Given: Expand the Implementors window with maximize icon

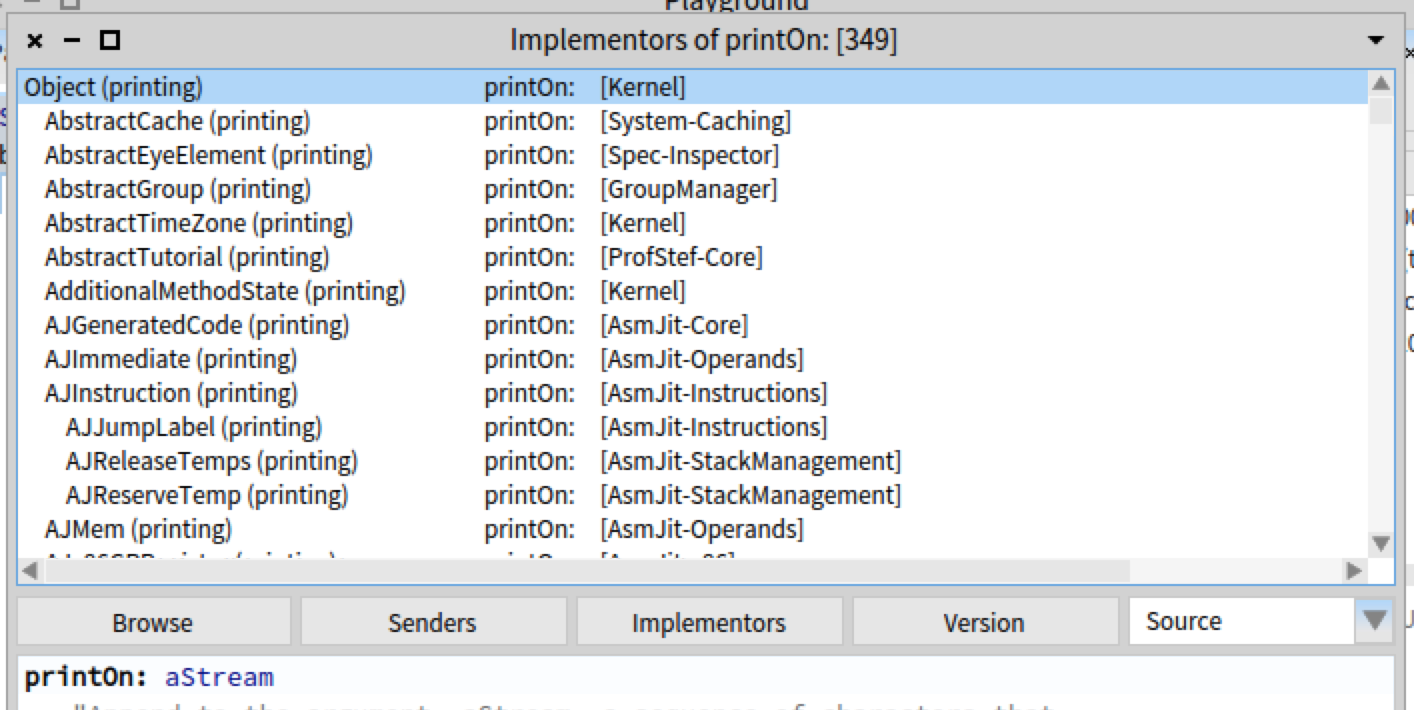Looking at the screenshot, I should [110, 41].
